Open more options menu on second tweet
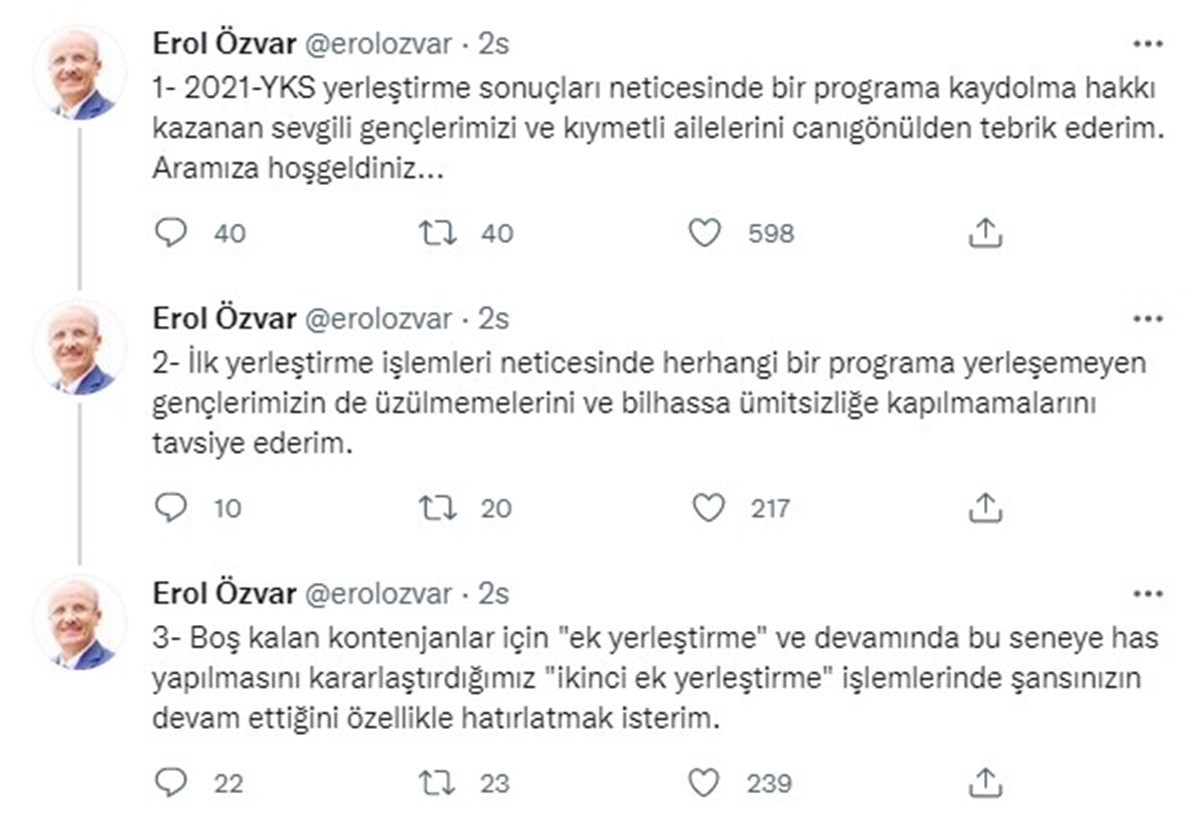 1146,319
